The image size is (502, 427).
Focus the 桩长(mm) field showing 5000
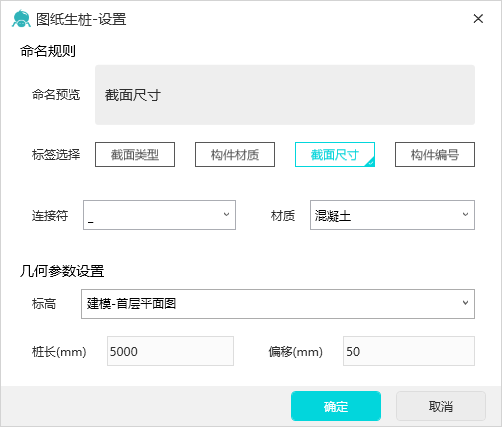[170, 351]
